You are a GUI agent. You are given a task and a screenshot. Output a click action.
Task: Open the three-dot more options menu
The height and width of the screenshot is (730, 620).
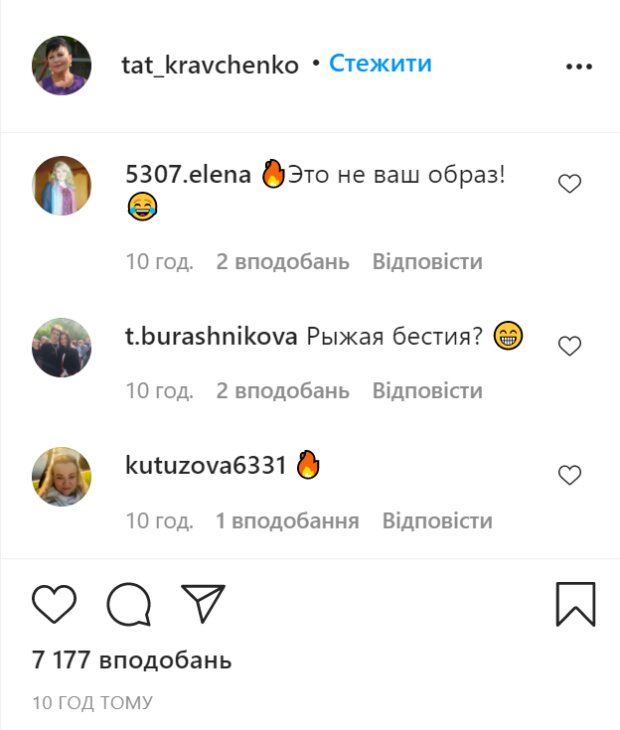coord(579,66)
